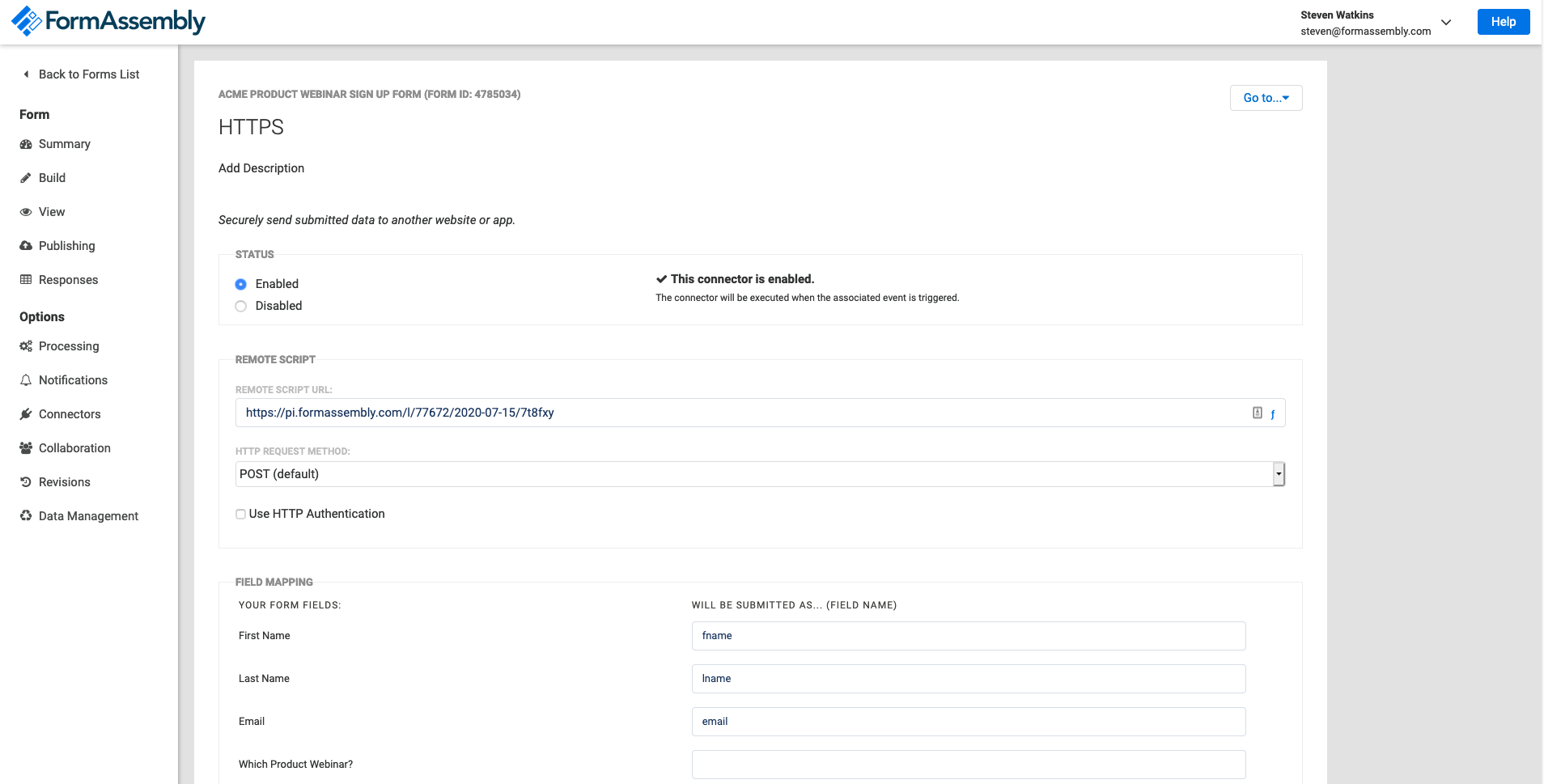Click 'This connector is enabled.' status text
Viewport: 1544px width, 784px height.
coord(742,279)
